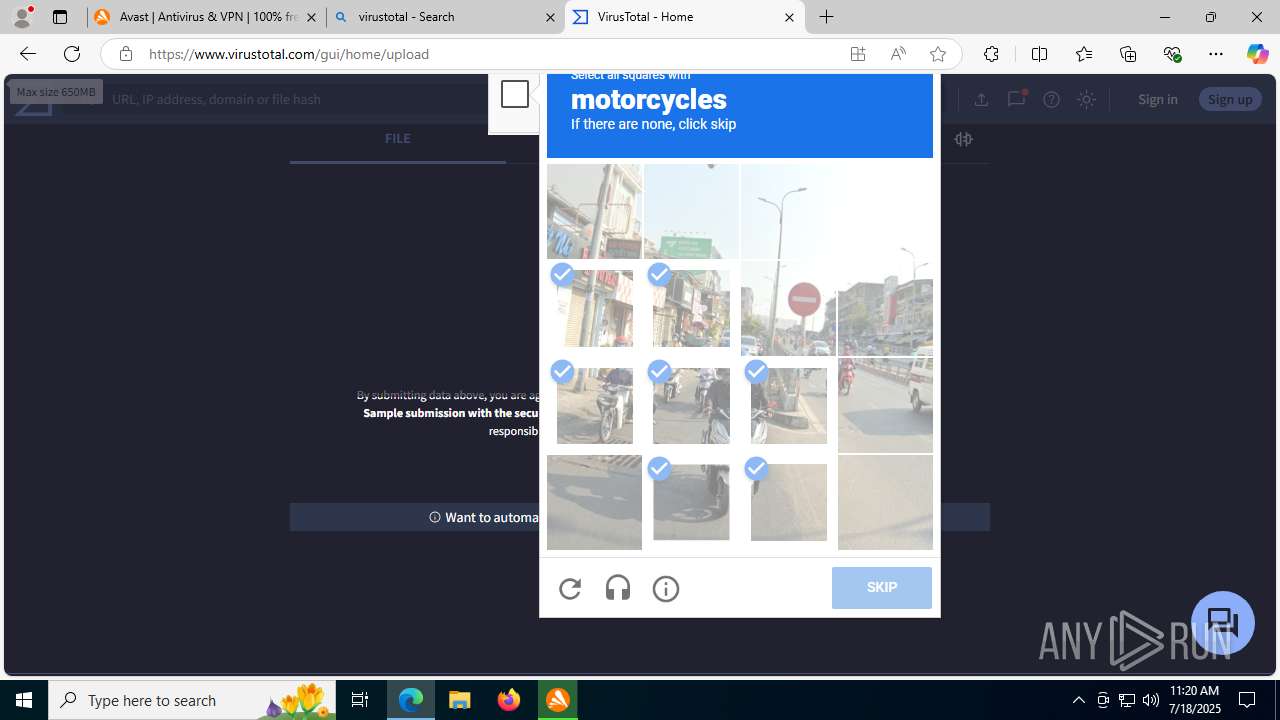The width and height of the screenshot is (1280, 720).
Task: Open the AnyRun chat widget button
Action: pos(1223,623)
